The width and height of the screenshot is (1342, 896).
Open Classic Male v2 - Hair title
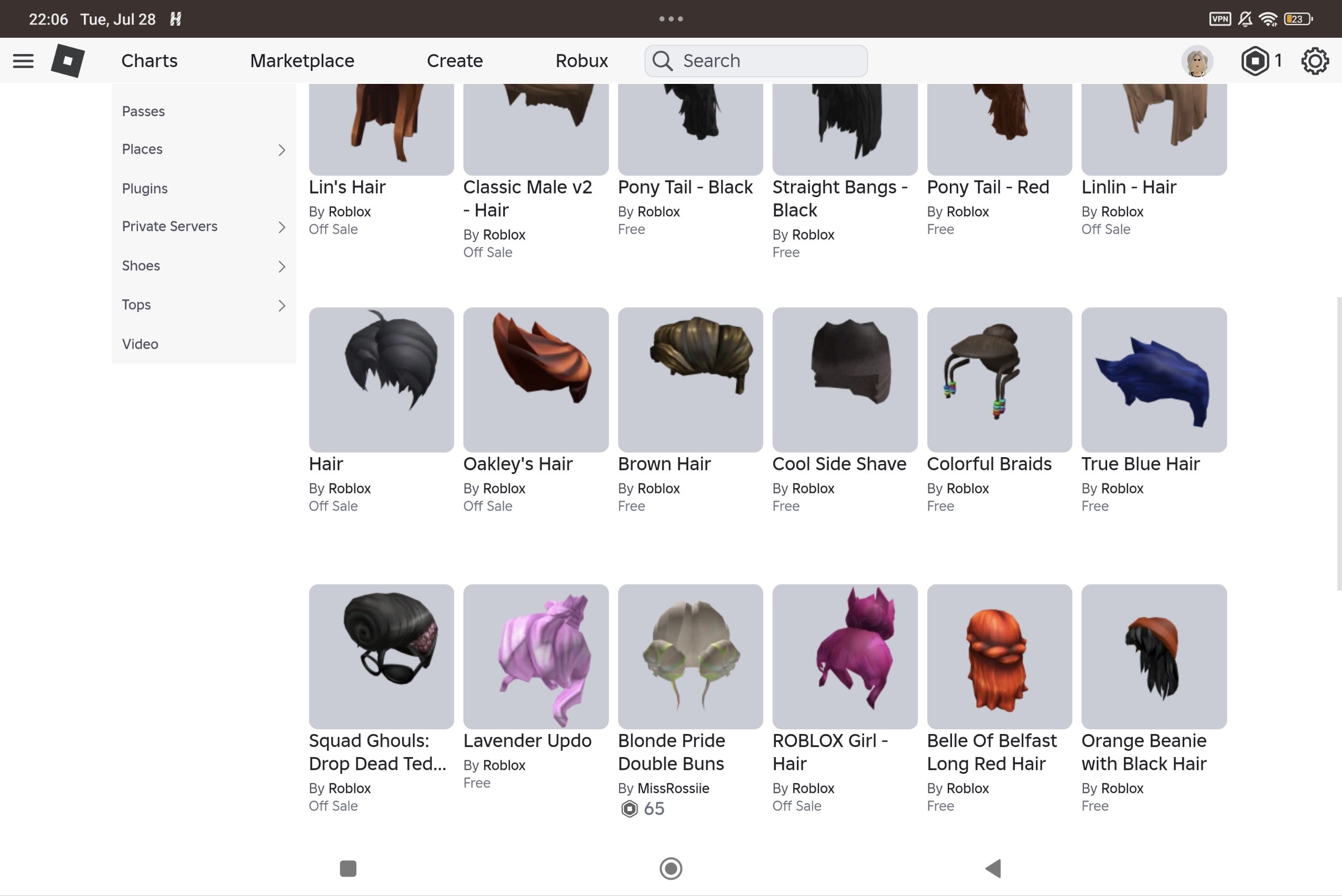point(528,198)
